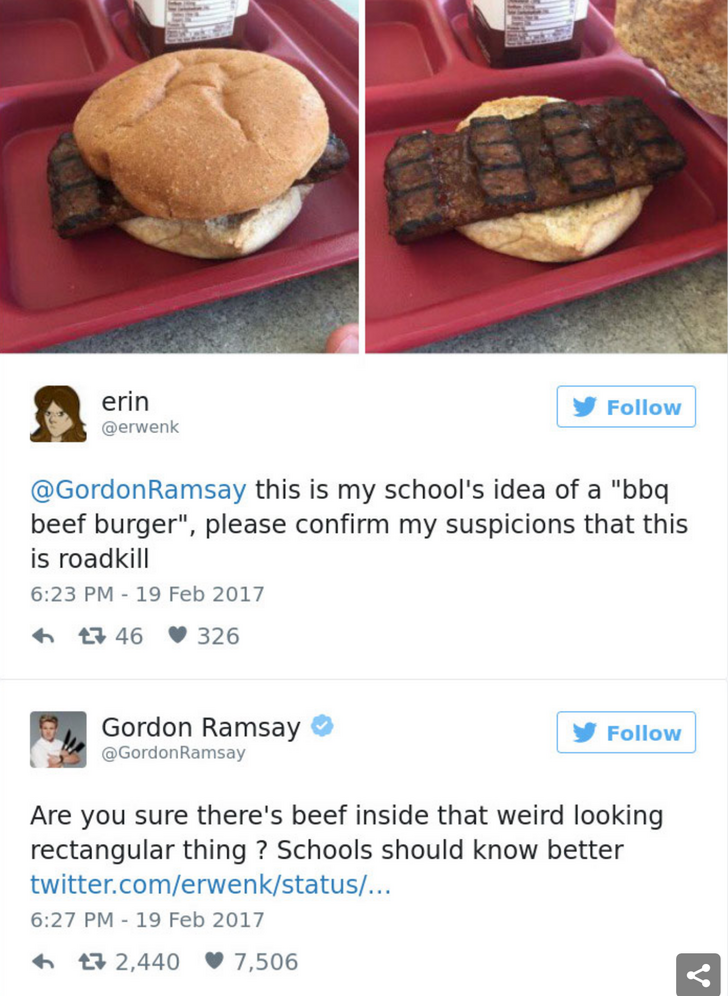Screen dimensions: 728x996
Task: Open the share icon in the bottom corner
Action: 698,974
